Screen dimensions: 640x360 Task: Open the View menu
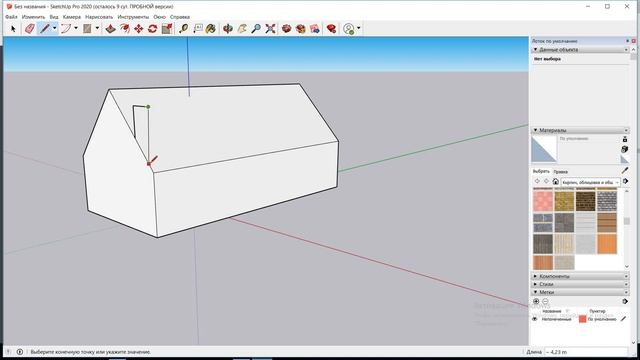coord(54,17)
